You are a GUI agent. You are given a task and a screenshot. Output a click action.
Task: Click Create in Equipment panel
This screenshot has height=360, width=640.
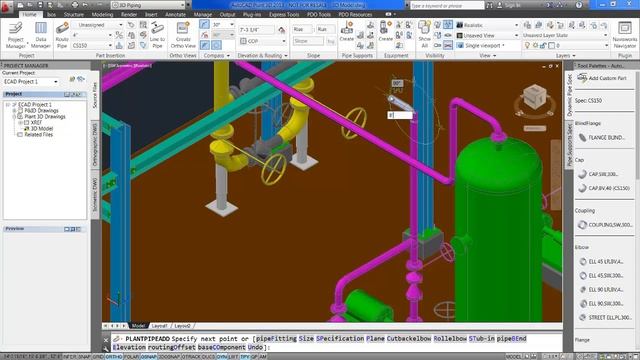tap(385, 31)
